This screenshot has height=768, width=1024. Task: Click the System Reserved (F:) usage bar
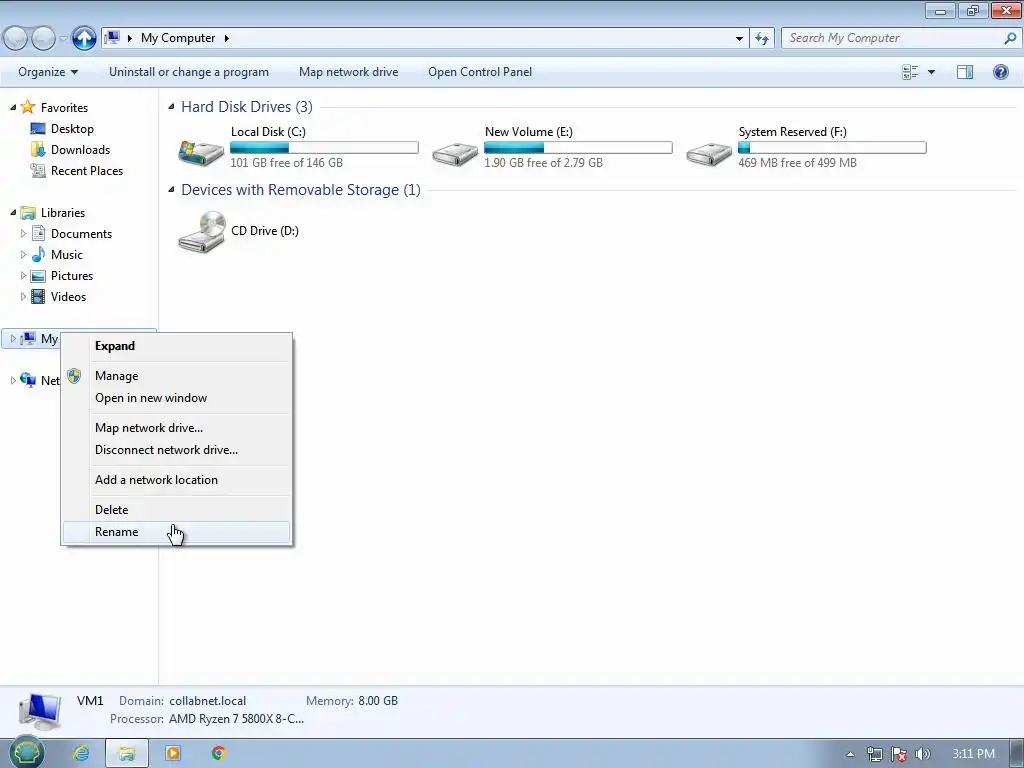(x=832, y=148)
